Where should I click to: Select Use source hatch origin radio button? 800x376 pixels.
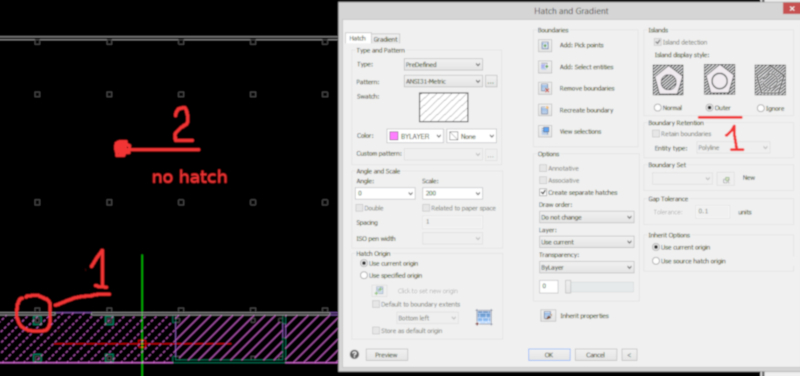pyautogui.click(x=656, y=261)
